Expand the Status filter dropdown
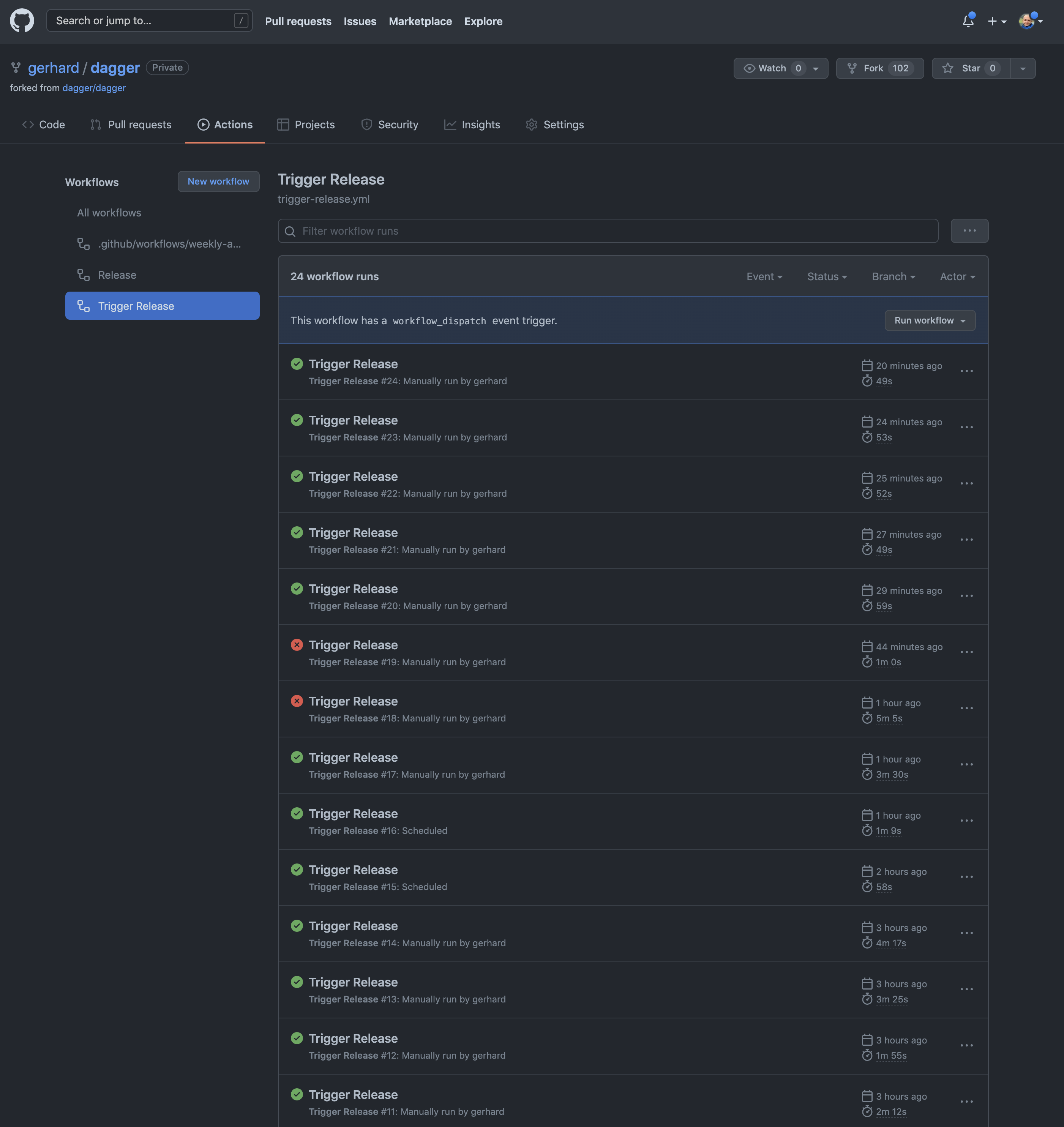The width and height of the screenshot is (1064, 1127). pyautogui.click(x=826, y=277)
